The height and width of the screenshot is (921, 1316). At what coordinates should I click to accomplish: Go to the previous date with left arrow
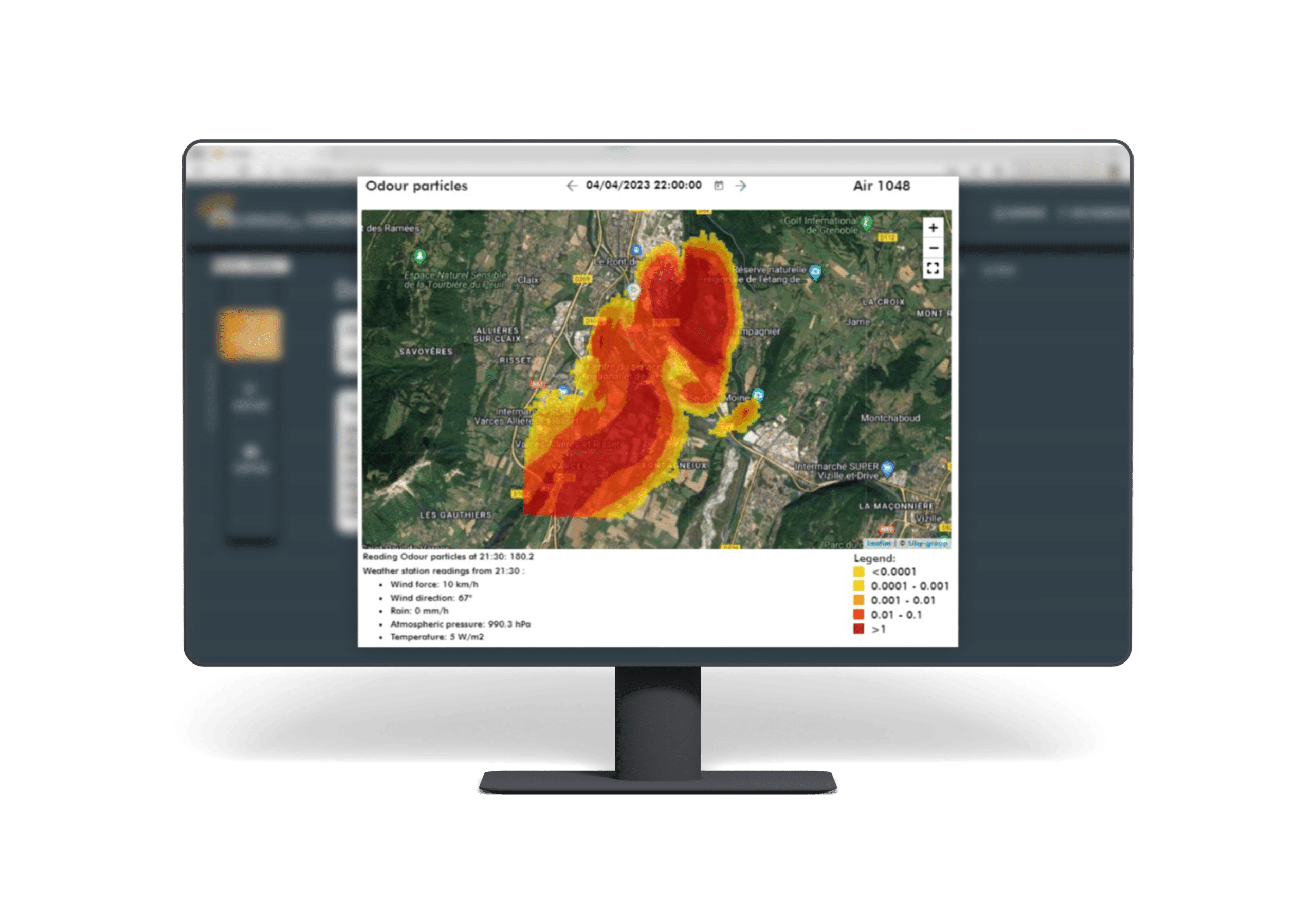coord(572,186)
